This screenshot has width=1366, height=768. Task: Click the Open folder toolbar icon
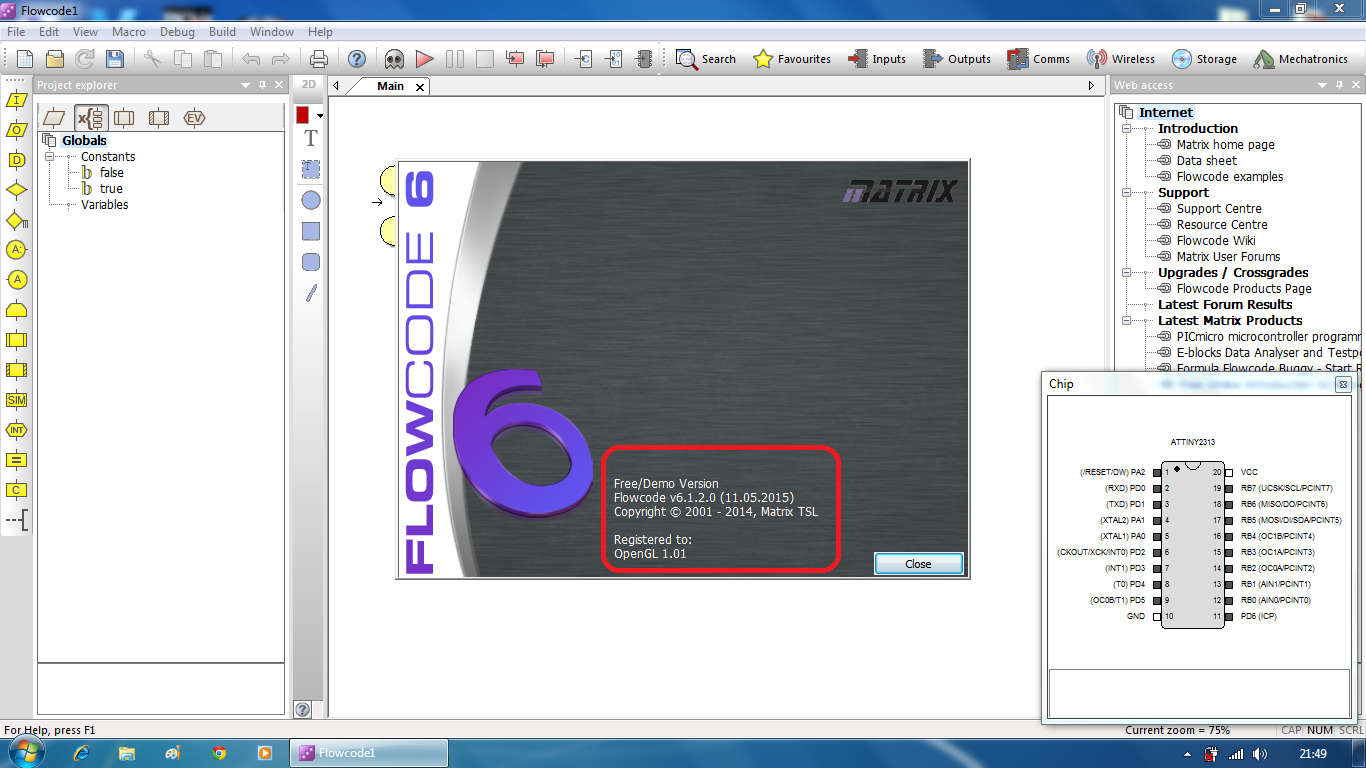(x=55, y=59)
